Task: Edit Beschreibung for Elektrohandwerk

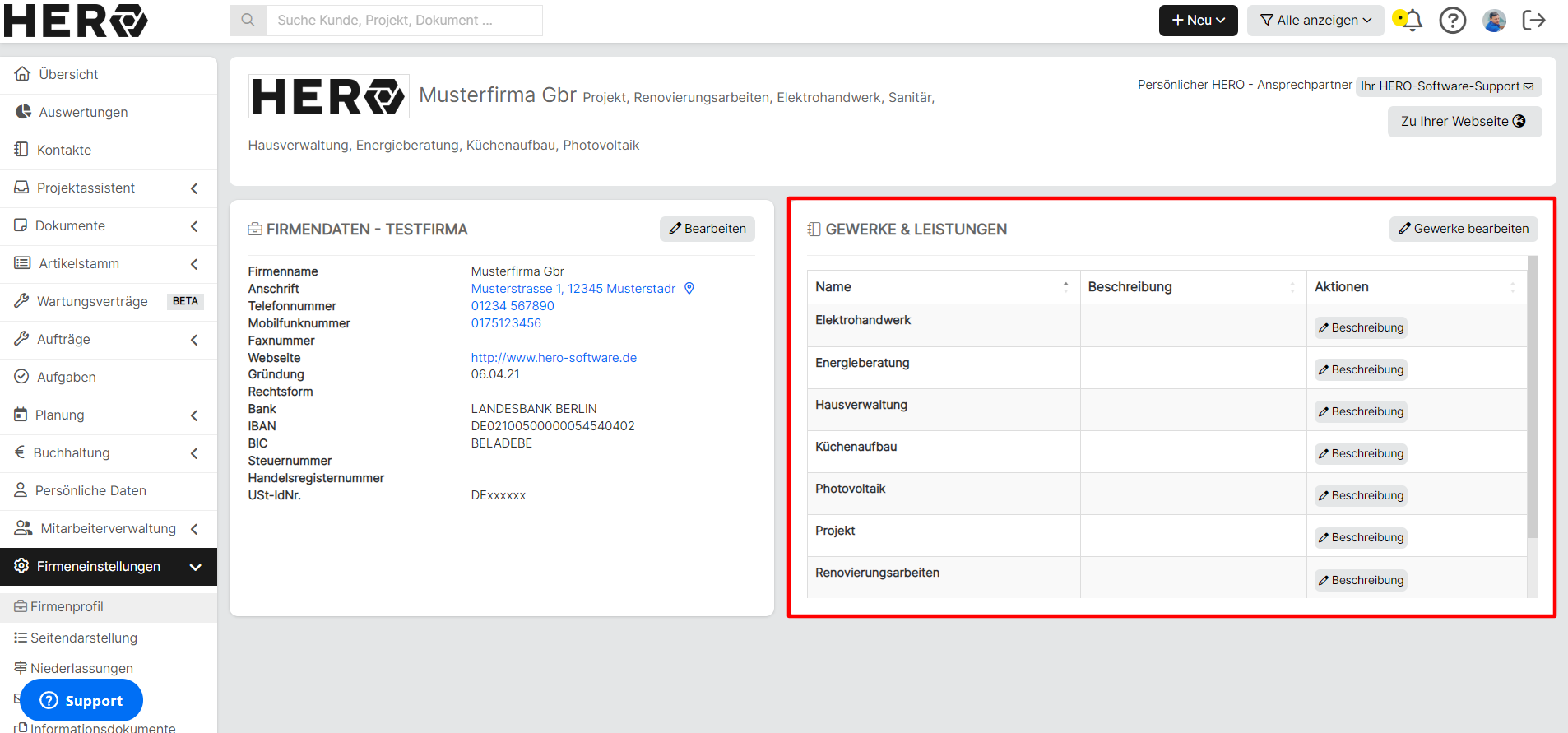Action: [1361, 327]
